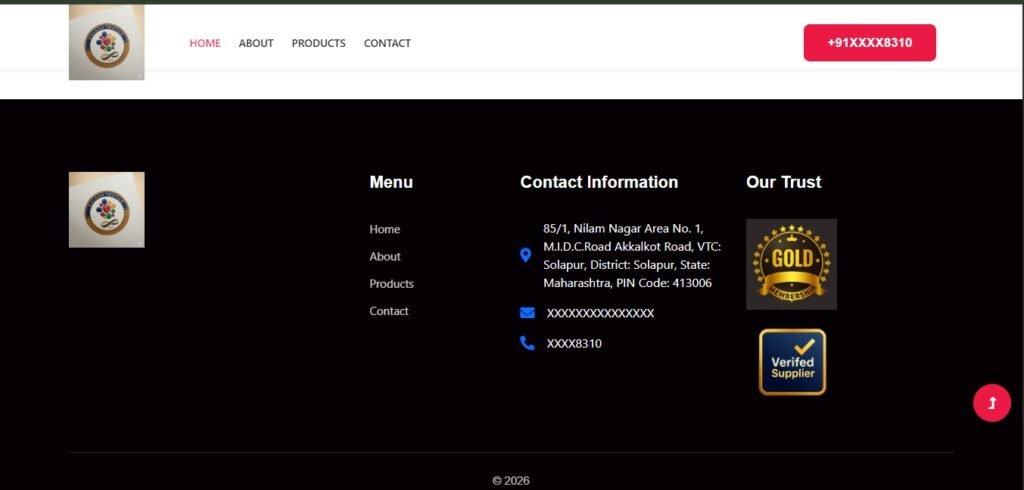Open the footer Products link
The height and width of the screenshot is (490, 1024).
point(391,284)
